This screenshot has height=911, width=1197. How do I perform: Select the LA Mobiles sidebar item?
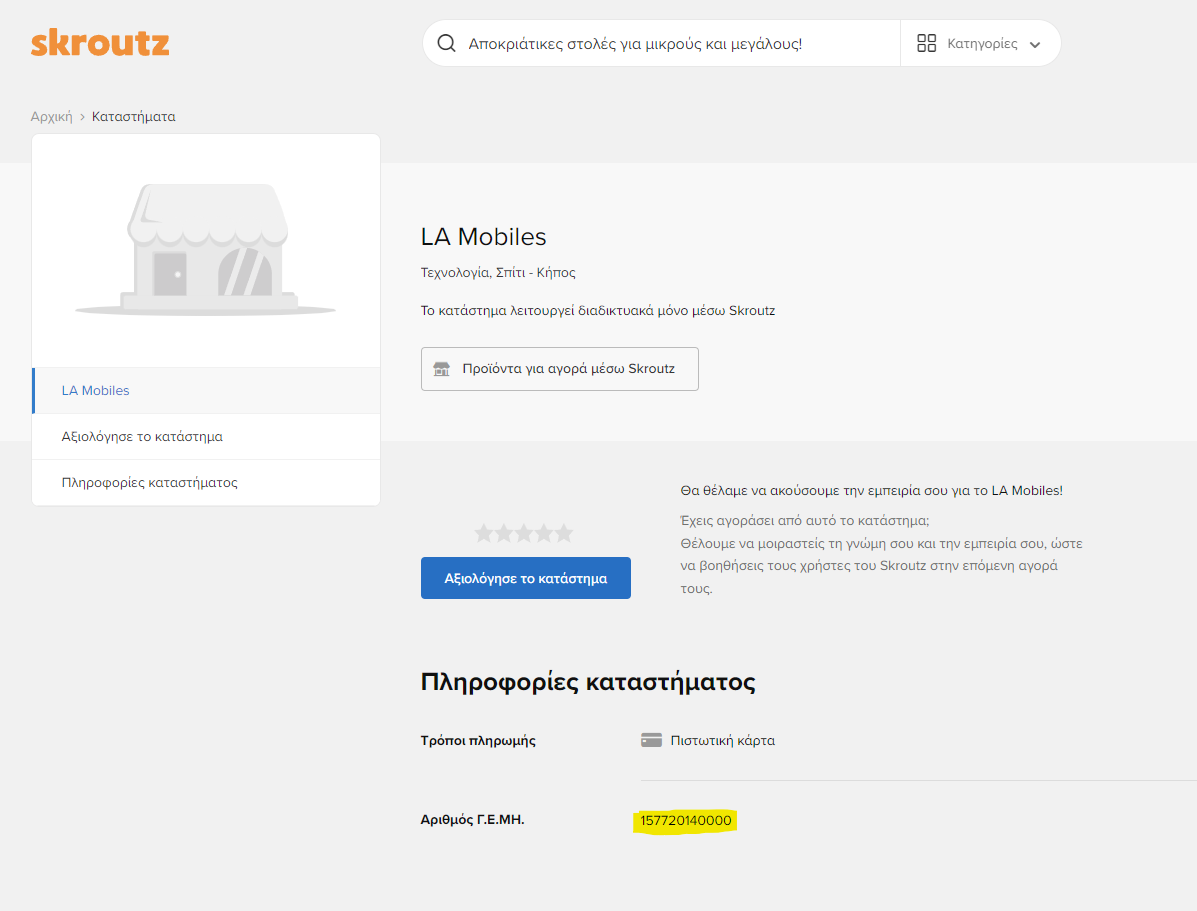click(206, 390)
